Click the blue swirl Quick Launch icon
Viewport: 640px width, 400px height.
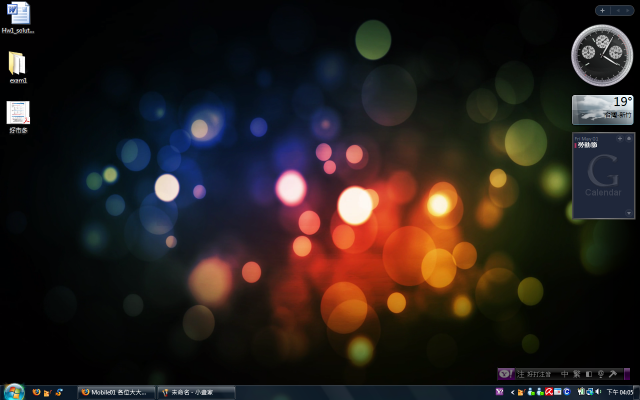[x=59, y=392]
